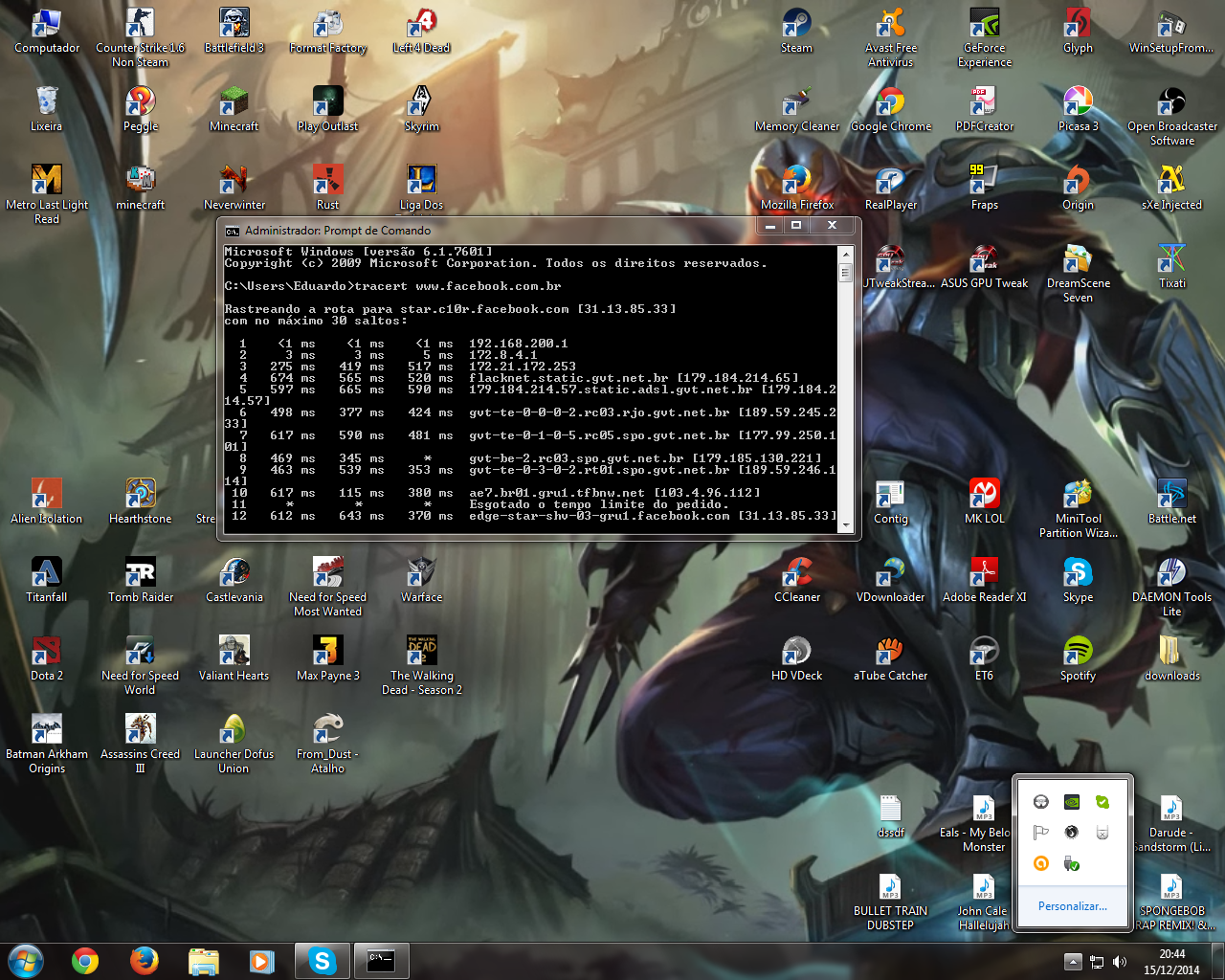
Task: Select the Command Prompt taskbar button
Action: [381, 961]
